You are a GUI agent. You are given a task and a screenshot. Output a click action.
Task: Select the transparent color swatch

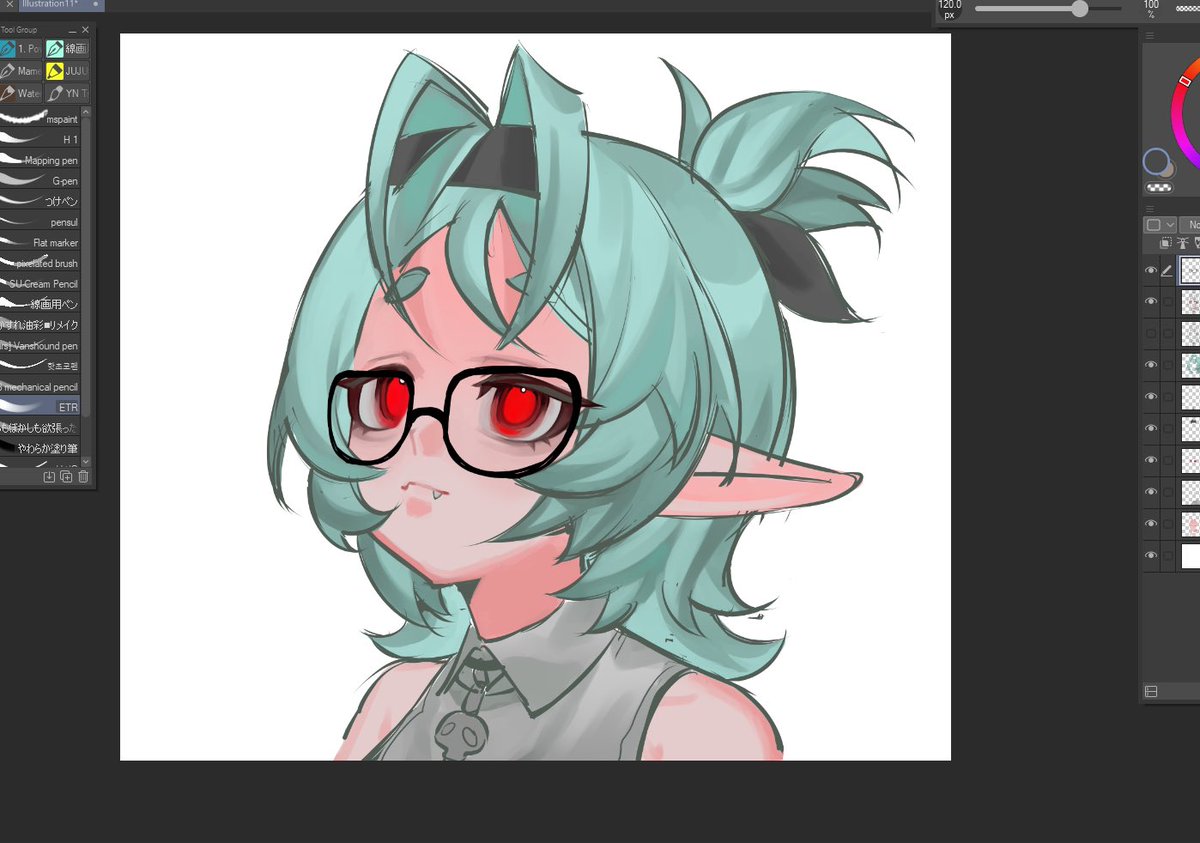pos(1159,187)
